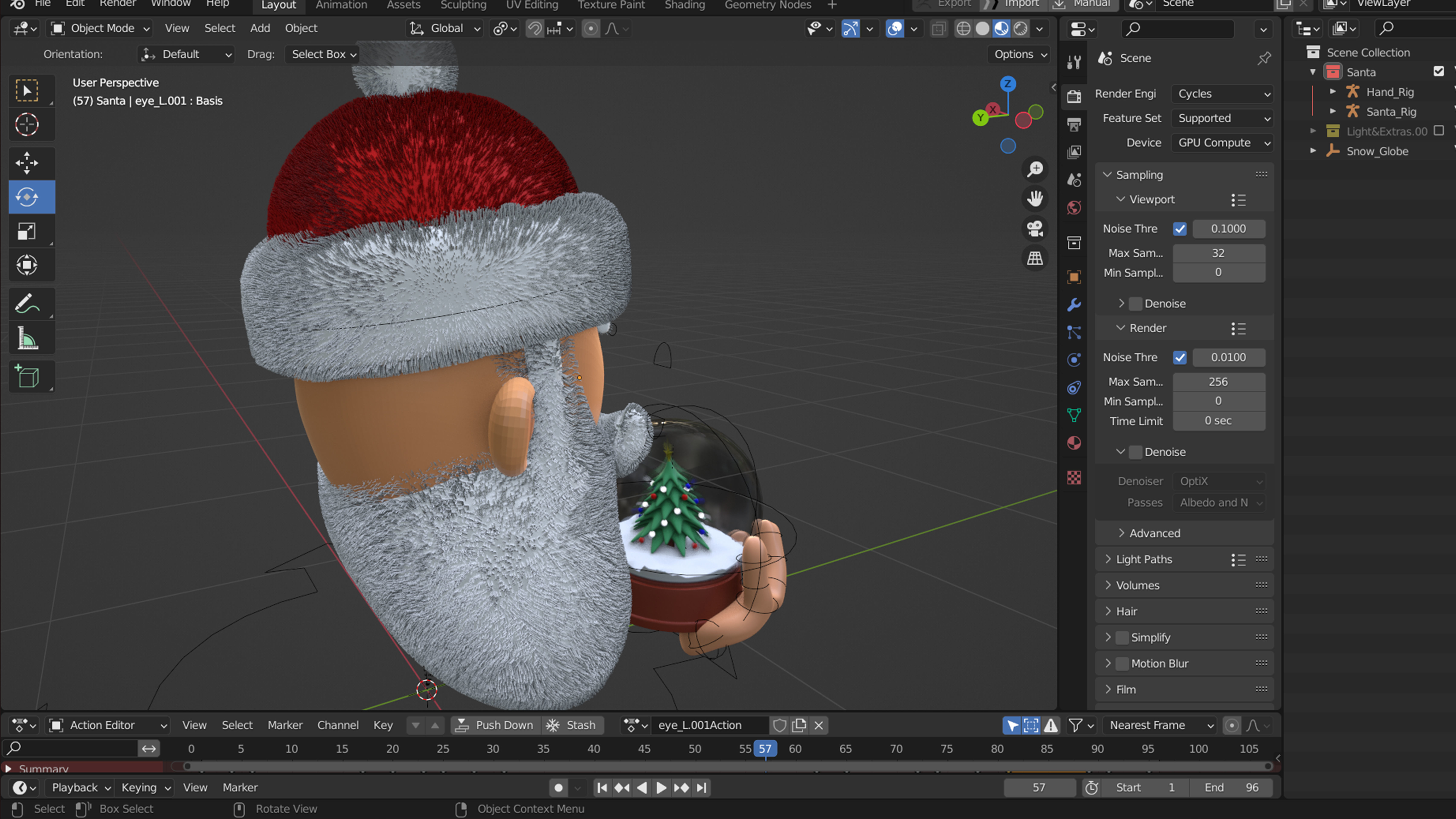The image size is (1456, 819).
Task: Open the World properties tab
Action: tap(1074, 208)
